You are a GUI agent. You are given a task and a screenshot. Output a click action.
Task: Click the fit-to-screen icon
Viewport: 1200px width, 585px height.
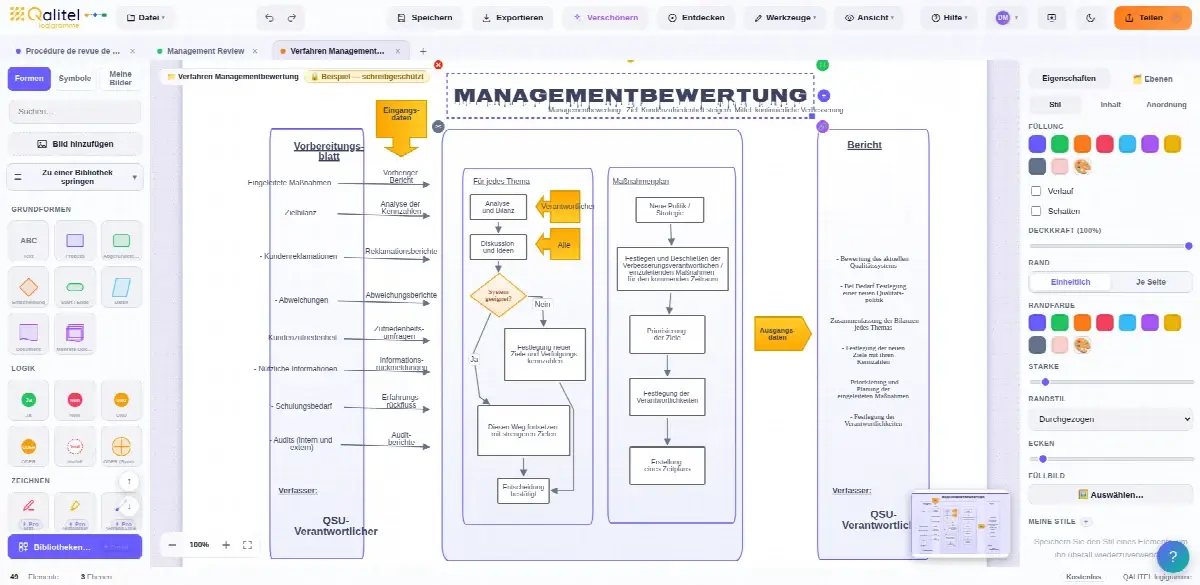[248, 545]
